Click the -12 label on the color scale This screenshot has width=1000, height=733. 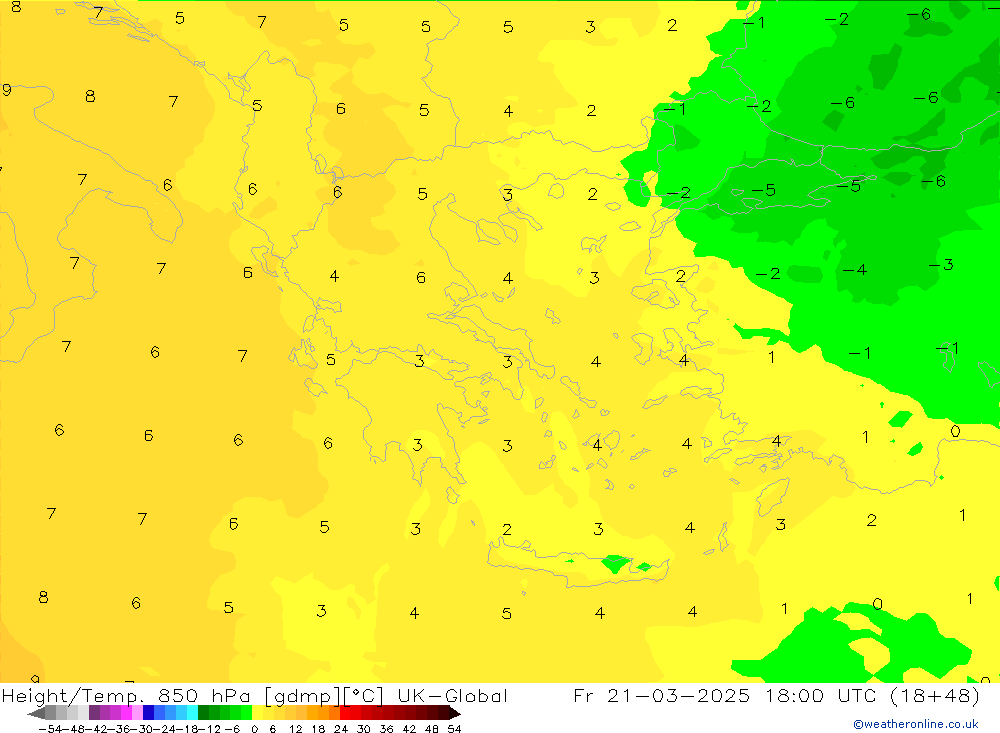(x=209, y=729)
